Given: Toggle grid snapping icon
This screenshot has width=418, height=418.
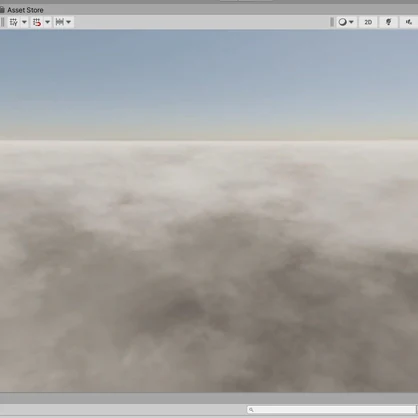Looking at the screenshot, I should [37, 22].
